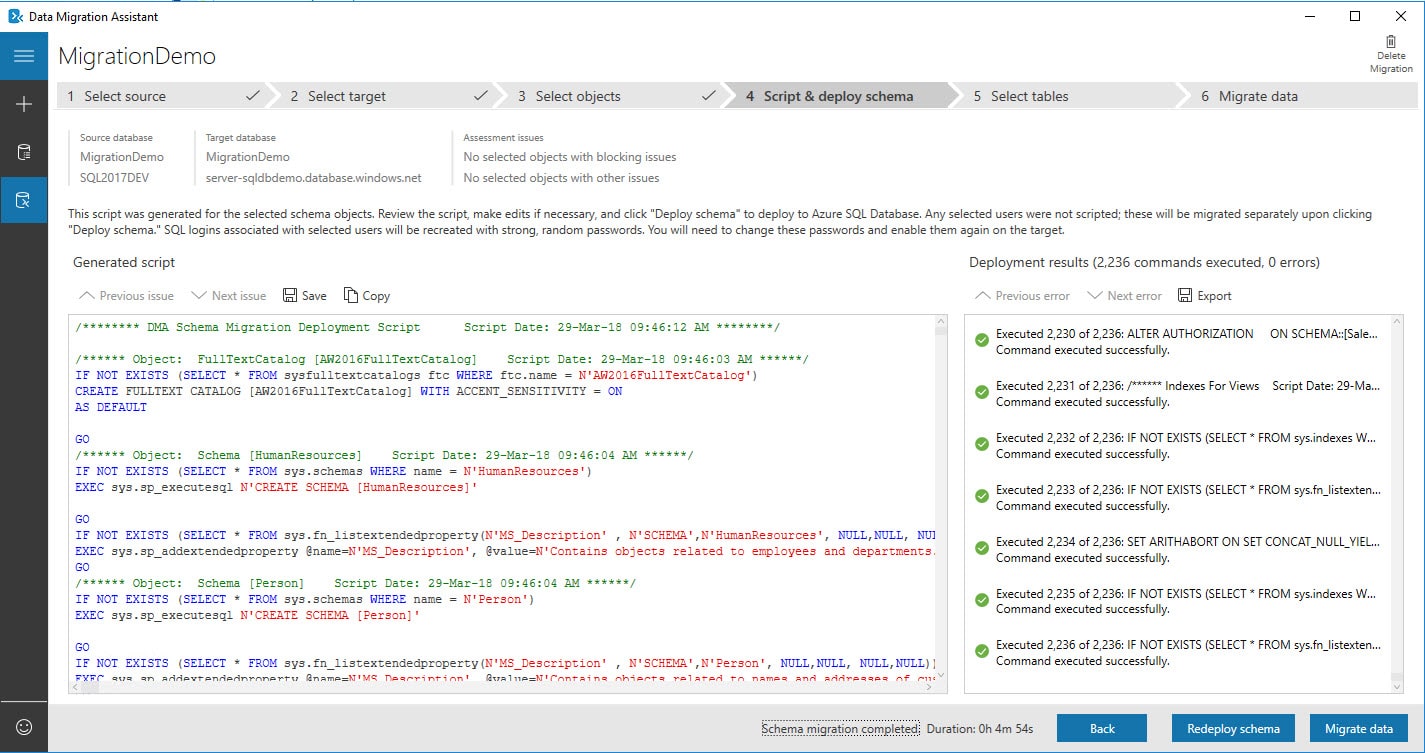Go to Previous issue in generated script
The image size is (1425, 753).
126,296
